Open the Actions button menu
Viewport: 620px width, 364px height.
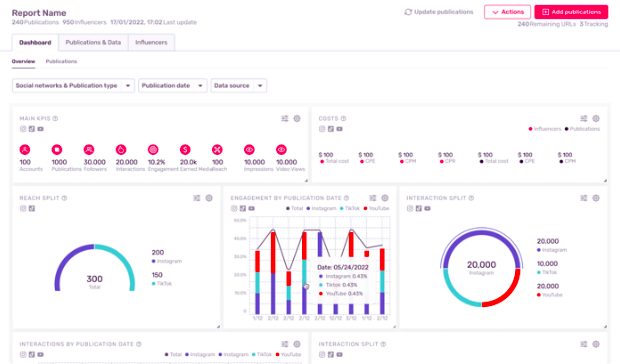[508, 12]
